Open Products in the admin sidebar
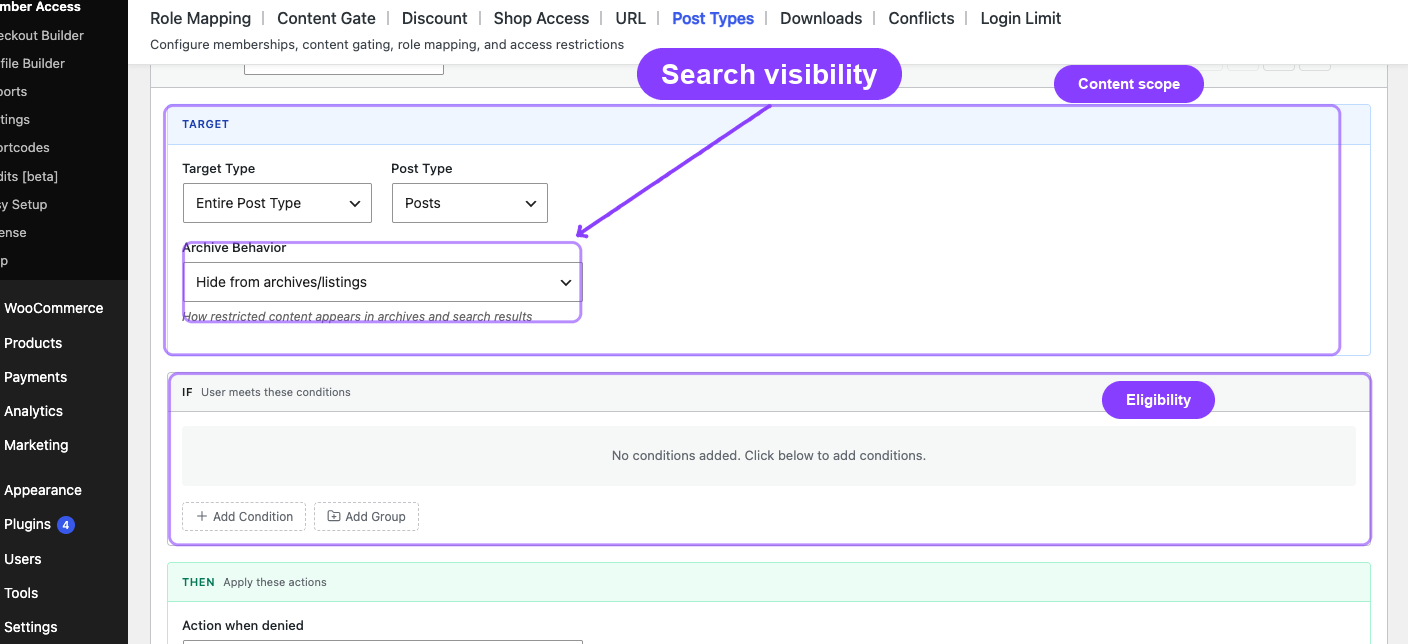Viewport: 1408px width, 644px height. click(33, 343)
